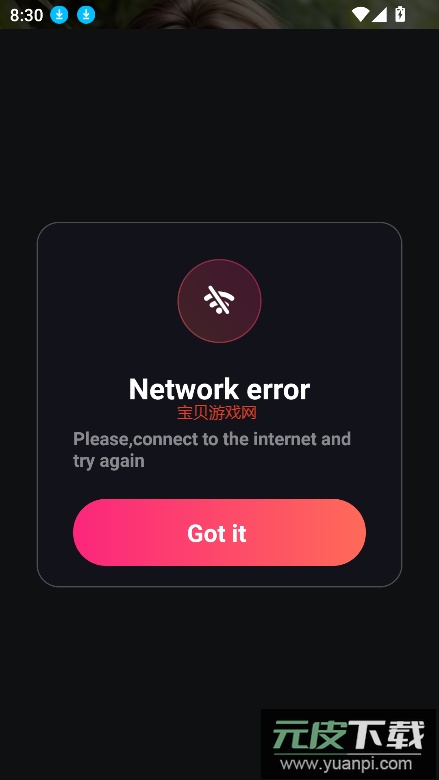439x780 pixels.
Task: Tap the second download notification icon
Action: pyautogui.click(x=86, y=15)
